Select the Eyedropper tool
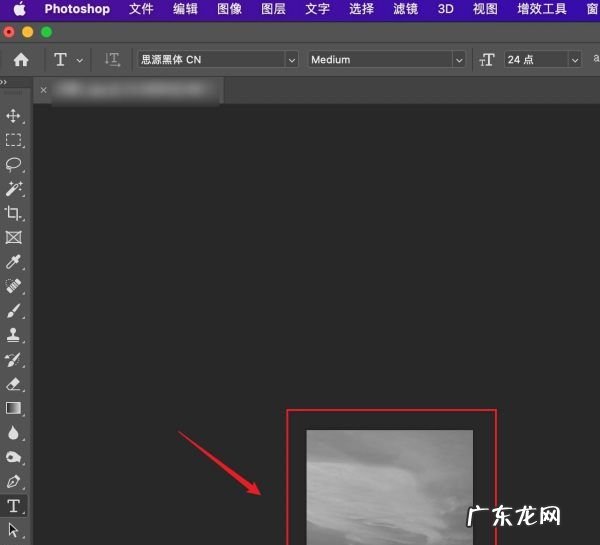Image resolution: width=600 pixels, height=545 pixels. (x=13, y=262)
